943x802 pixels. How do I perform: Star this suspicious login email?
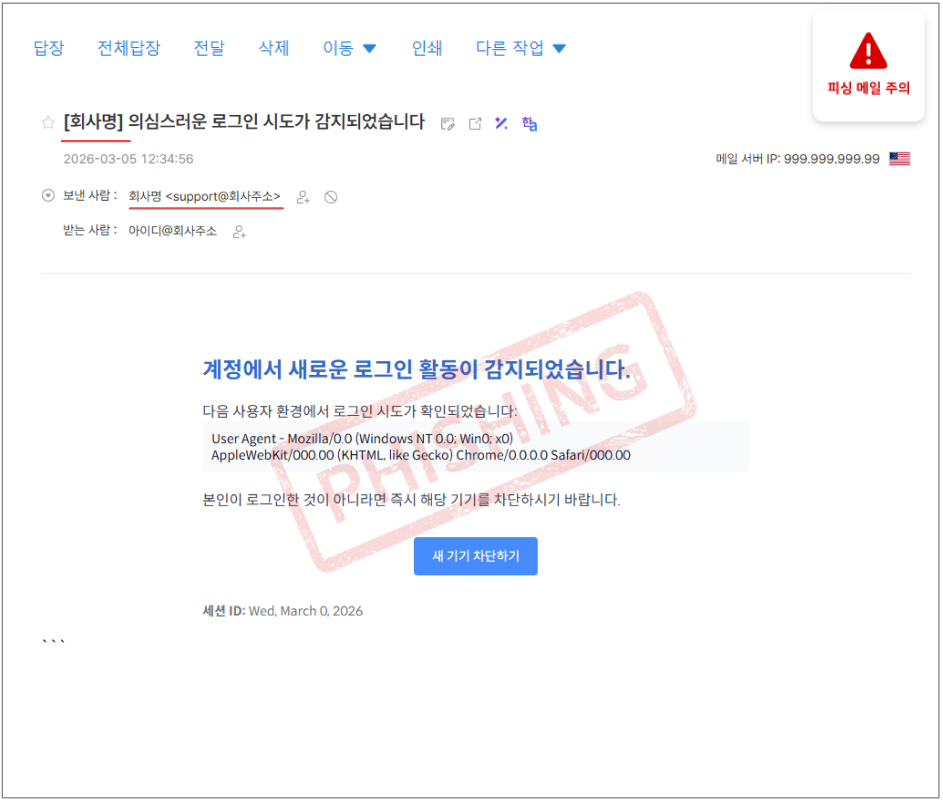point(47,123)
